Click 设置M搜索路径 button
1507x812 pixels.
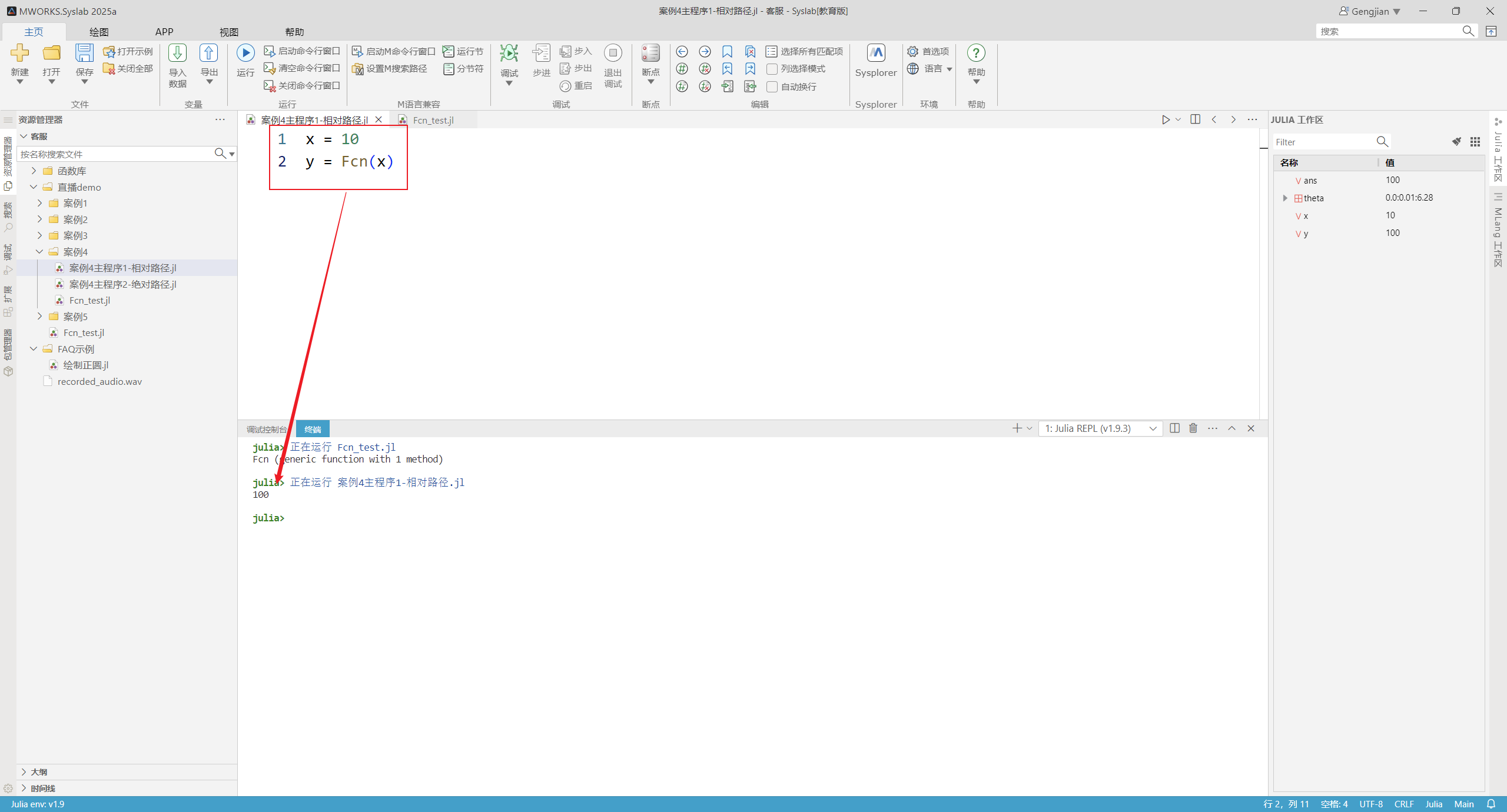(390, 69)
